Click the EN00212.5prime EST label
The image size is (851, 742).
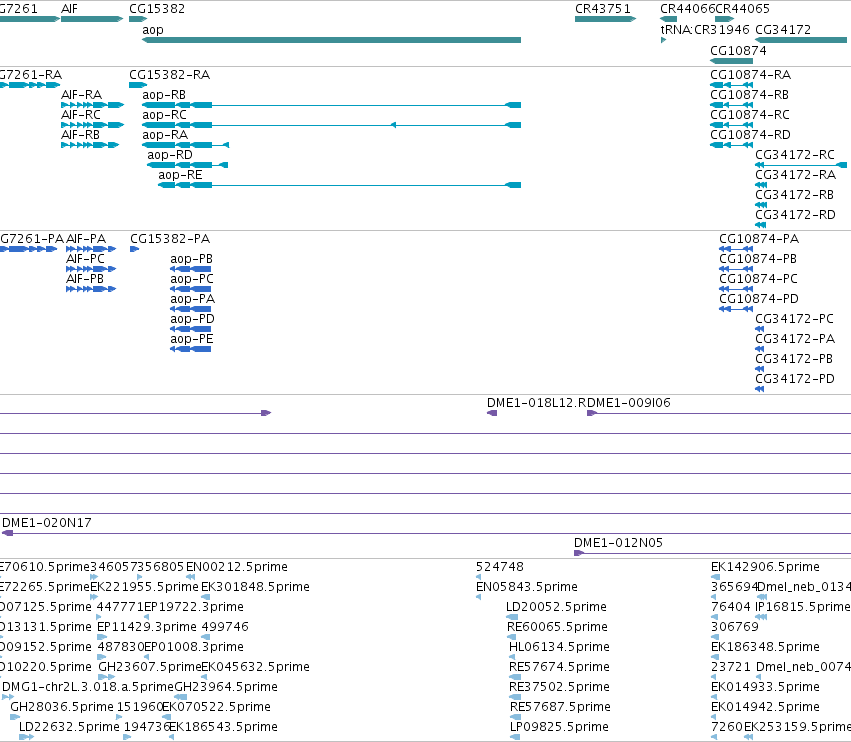[237, 568]
